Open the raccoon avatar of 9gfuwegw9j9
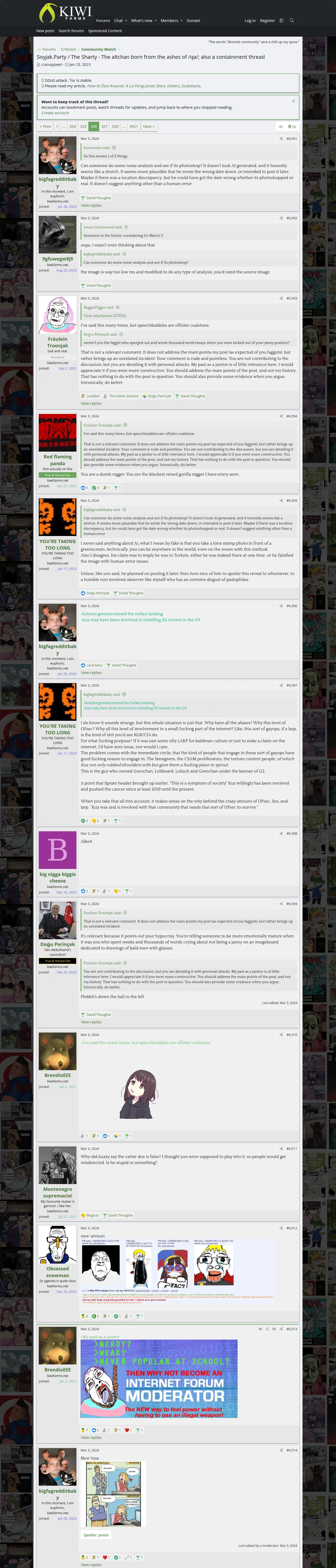336x1568 pixels. 57,235
